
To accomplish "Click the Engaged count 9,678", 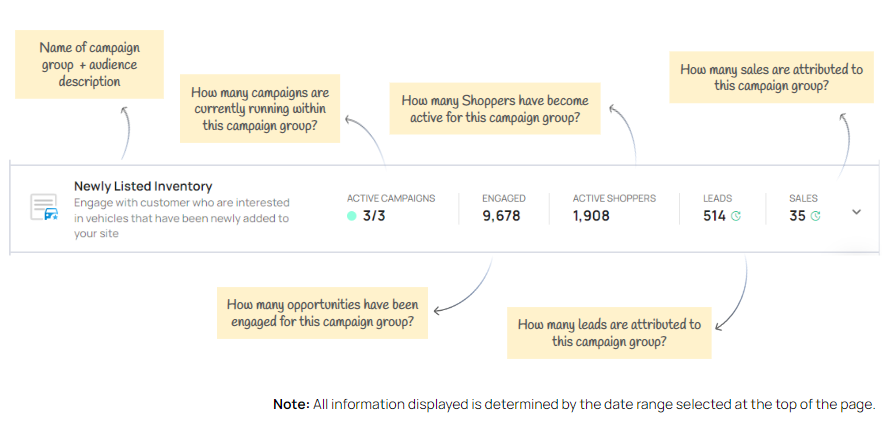I will pyautogui.click(x=501, y=216).
